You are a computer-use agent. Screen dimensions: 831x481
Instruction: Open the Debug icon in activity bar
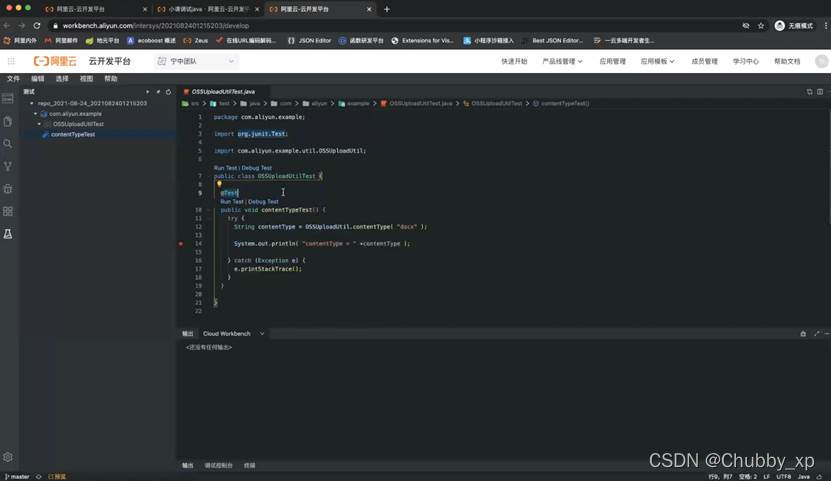[x=8, y=189]
